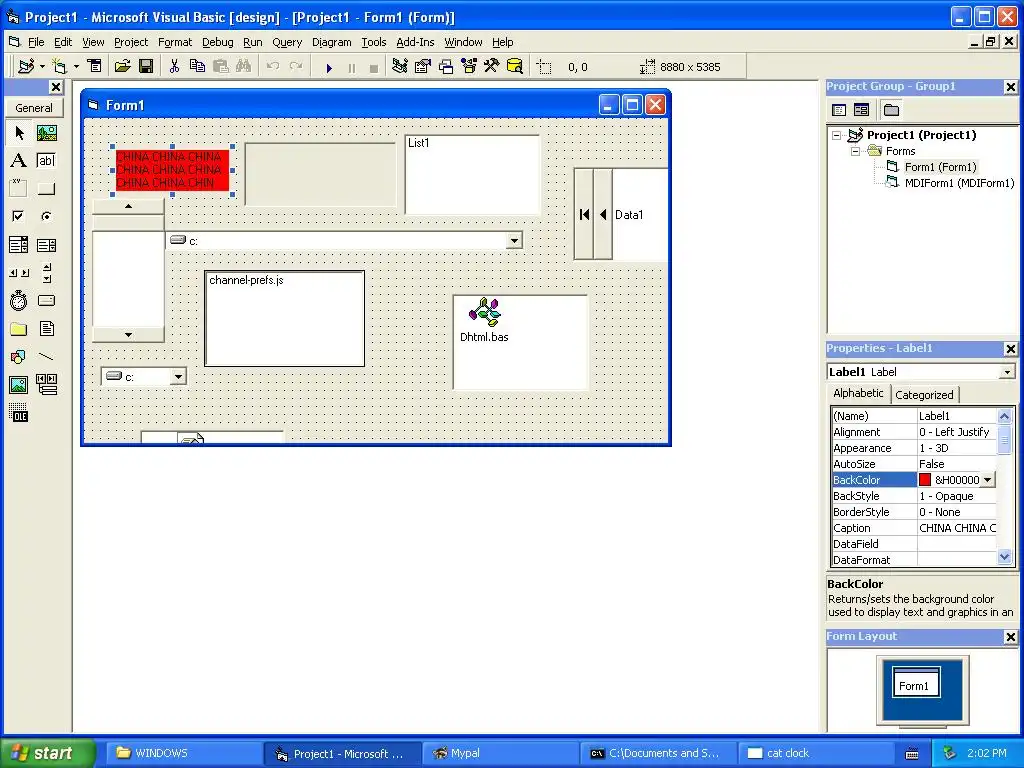Image resolution: width=1024 pixels, height=768 pixels.
Task: Switch to the Alphabetic properties tab
Action: (x=858, y=393)
